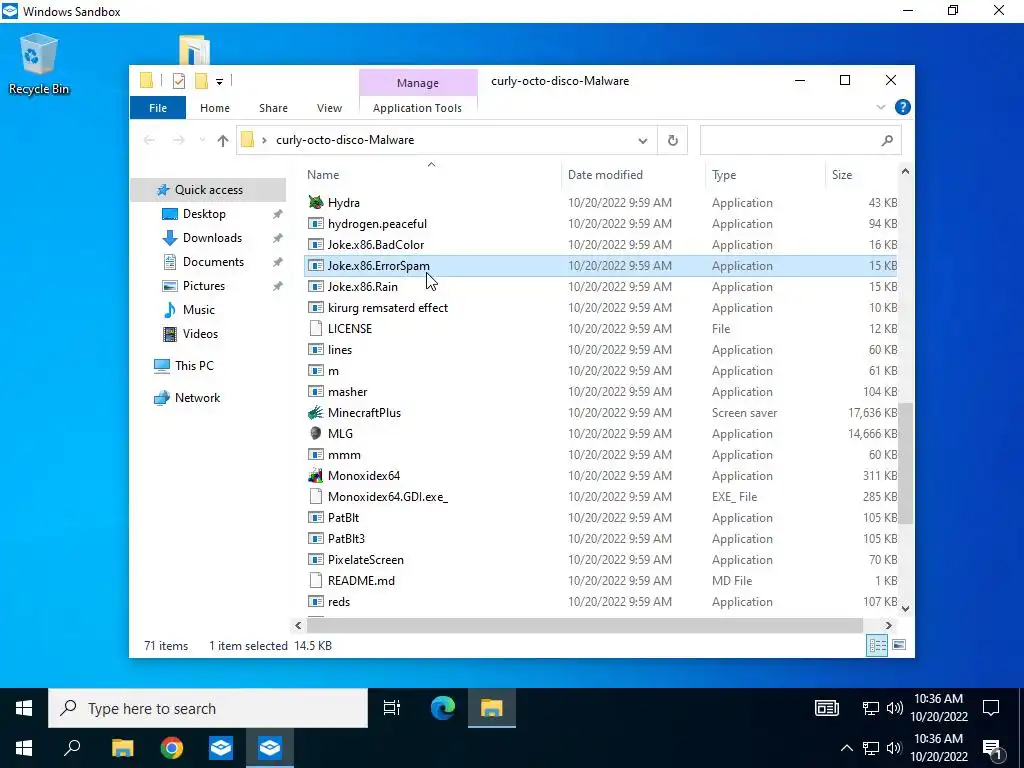Screen dimensions: 1024x768
Task: Click the refresh button in address bar
Action: (673, 140)
